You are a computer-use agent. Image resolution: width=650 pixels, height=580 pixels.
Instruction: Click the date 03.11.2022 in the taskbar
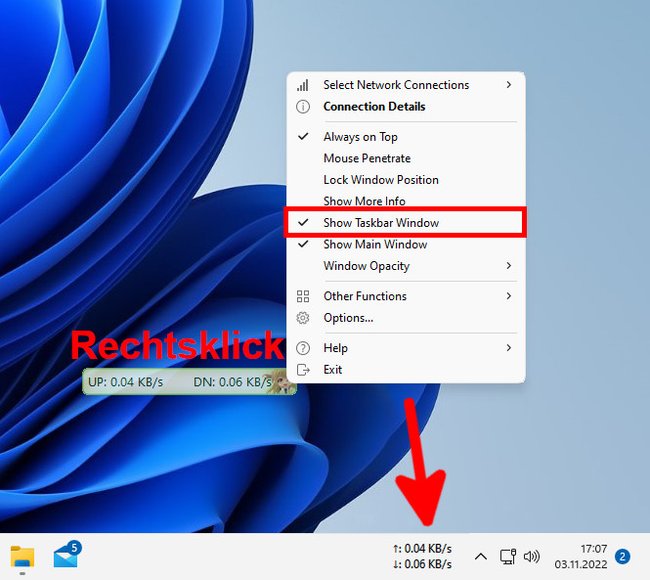pyautogui.click(x=581, y=564)
